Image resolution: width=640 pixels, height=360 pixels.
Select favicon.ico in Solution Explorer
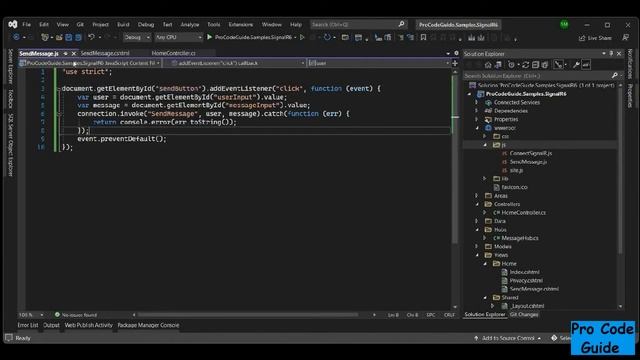pos(514,187)
